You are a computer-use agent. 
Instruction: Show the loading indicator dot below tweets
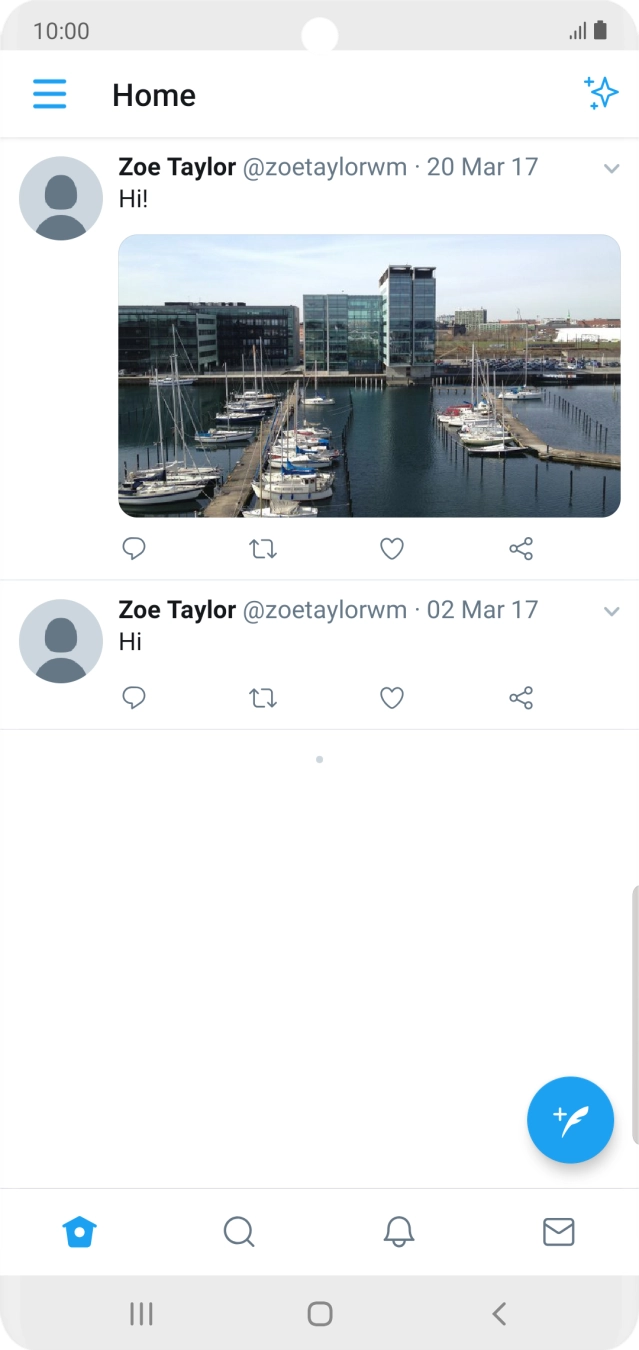coord(319,758)
